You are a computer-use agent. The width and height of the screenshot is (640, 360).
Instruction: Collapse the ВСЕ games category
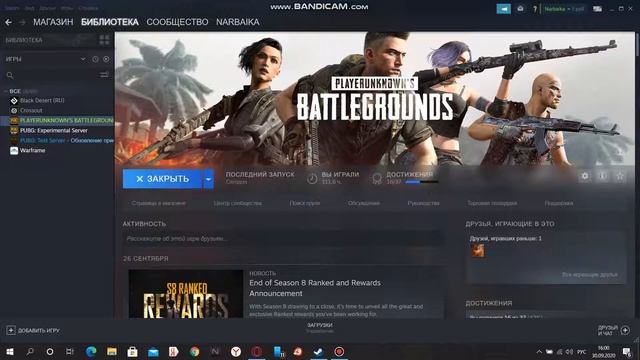[6, 91]
